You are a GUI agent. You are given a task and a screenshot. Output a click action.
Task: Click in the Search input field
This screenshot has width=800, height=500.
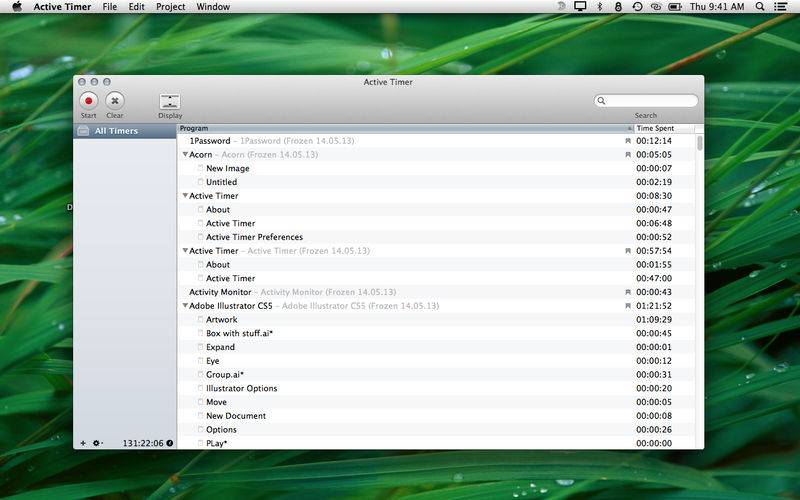[x=646, y=101]
